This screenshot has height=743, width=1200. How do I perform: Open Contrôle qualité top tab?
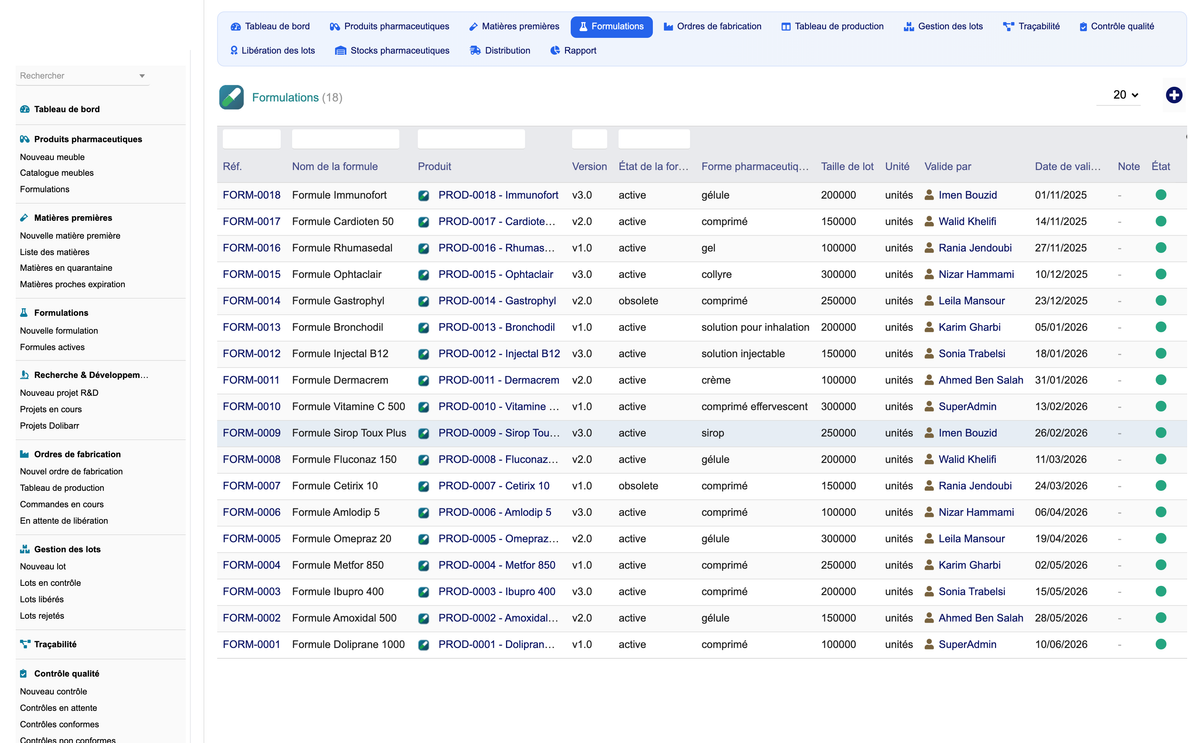coord(1117,27)
